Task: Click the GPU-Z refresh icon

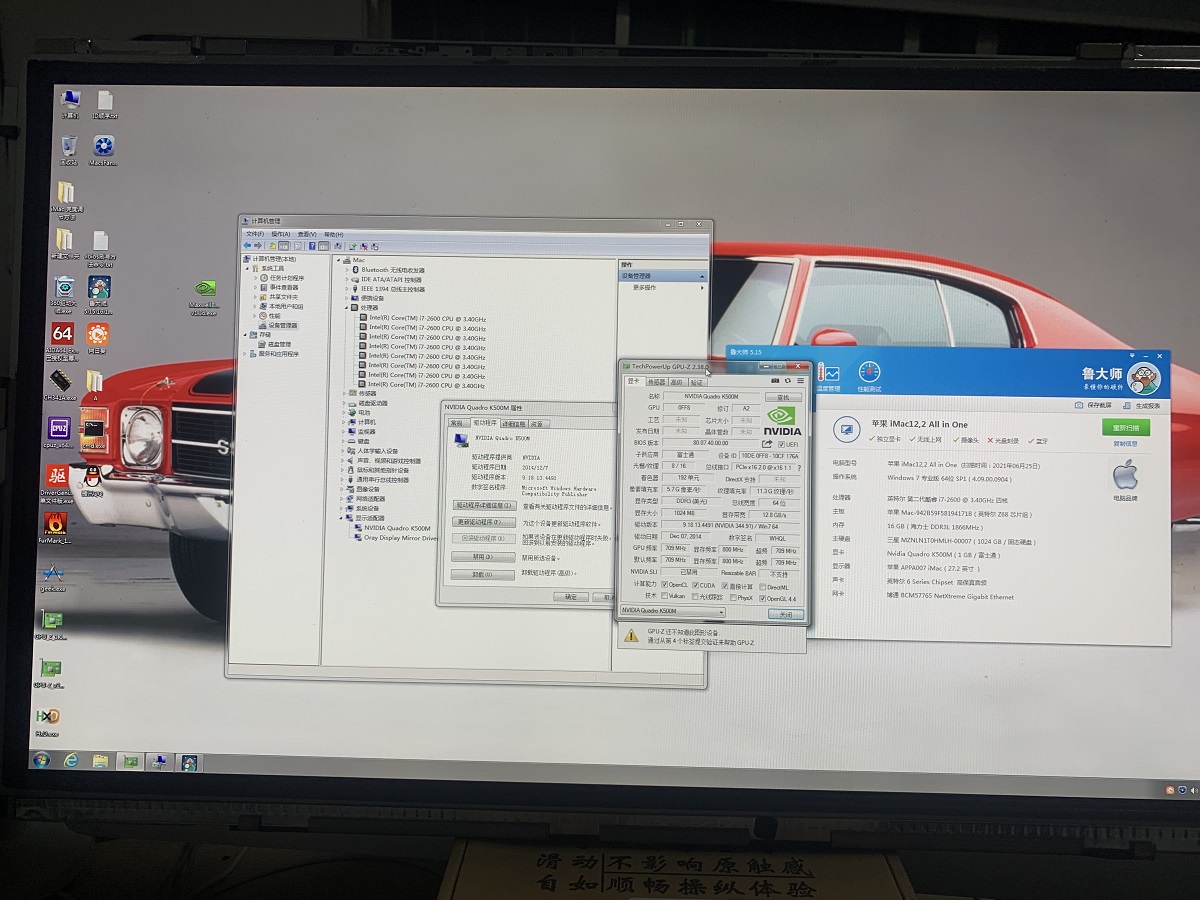Action: tap(788, 380)
